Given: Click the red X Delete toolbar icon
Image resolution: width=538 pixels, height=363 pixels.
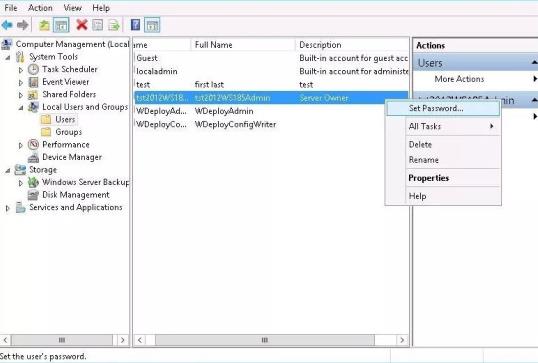Looking at the screenshot, I should [82, 25].
